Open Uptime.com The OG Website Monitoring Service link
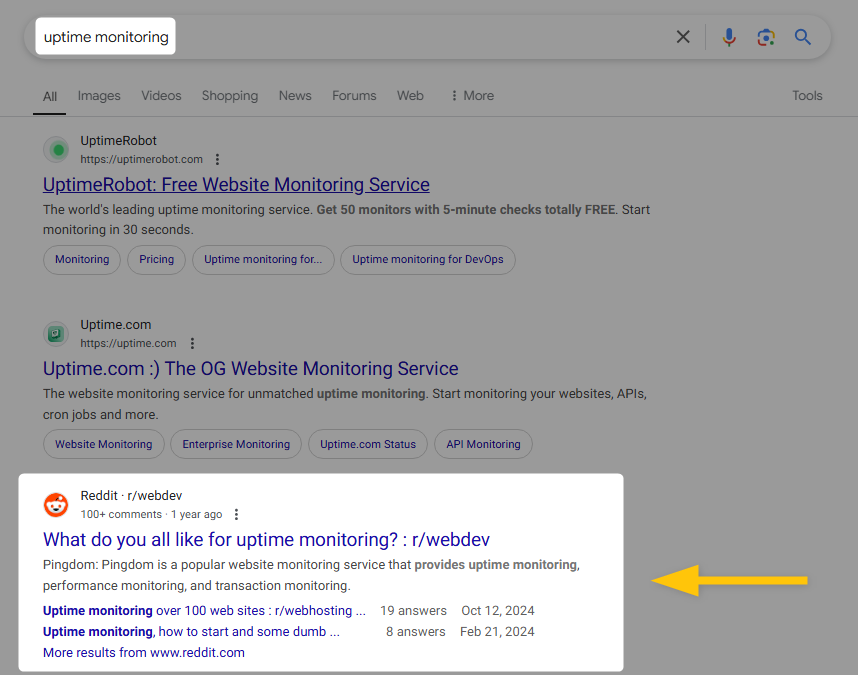Viewport: 858px width, 675px height. pyautogui.click(x=251, y=369)
